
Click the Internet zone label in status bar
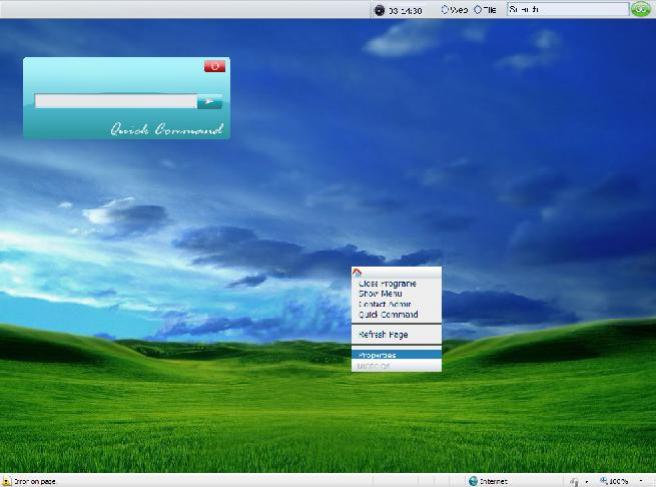(x=494, y=482)
